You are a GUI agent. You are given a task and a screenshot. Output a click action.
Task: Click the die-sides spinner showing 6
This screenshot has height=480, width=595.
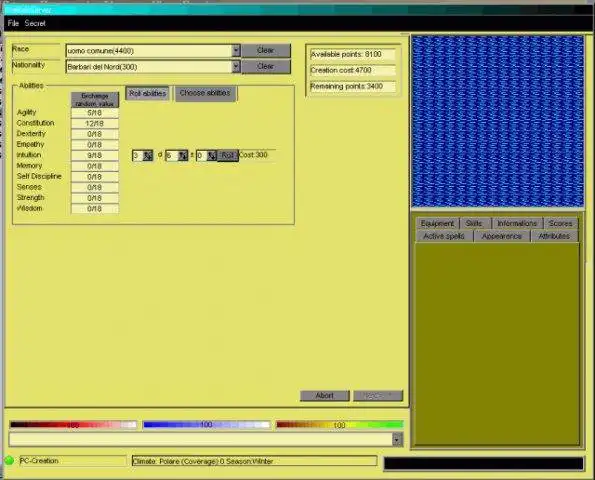click(177, 156)
